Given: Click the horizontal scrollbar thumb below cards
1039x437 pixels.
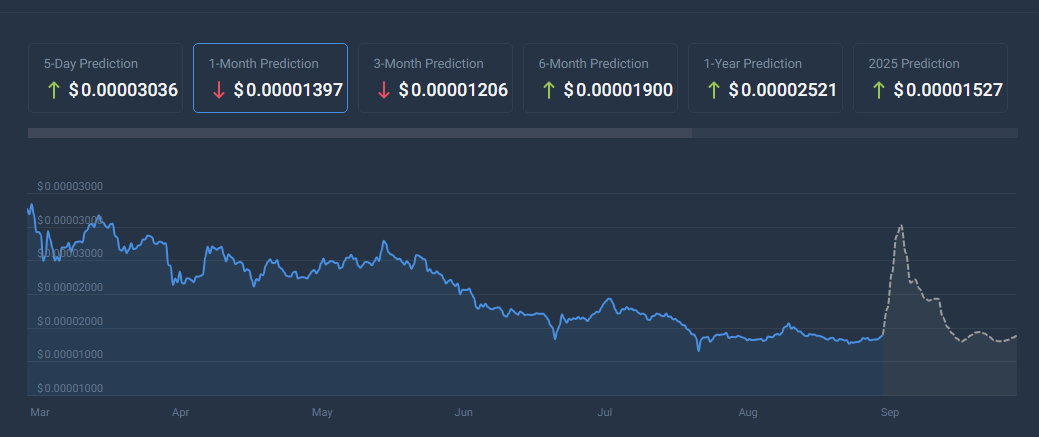Looking at the screenshot, I should [360, 133].
